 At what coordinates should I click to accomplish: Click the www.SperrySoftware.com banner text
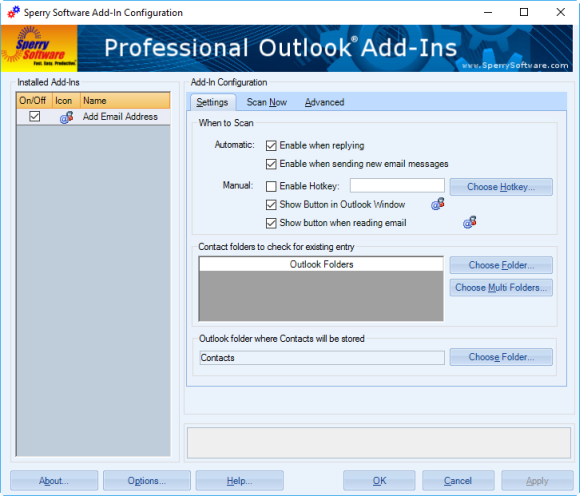pyautogui.click(x=515, y=65)
